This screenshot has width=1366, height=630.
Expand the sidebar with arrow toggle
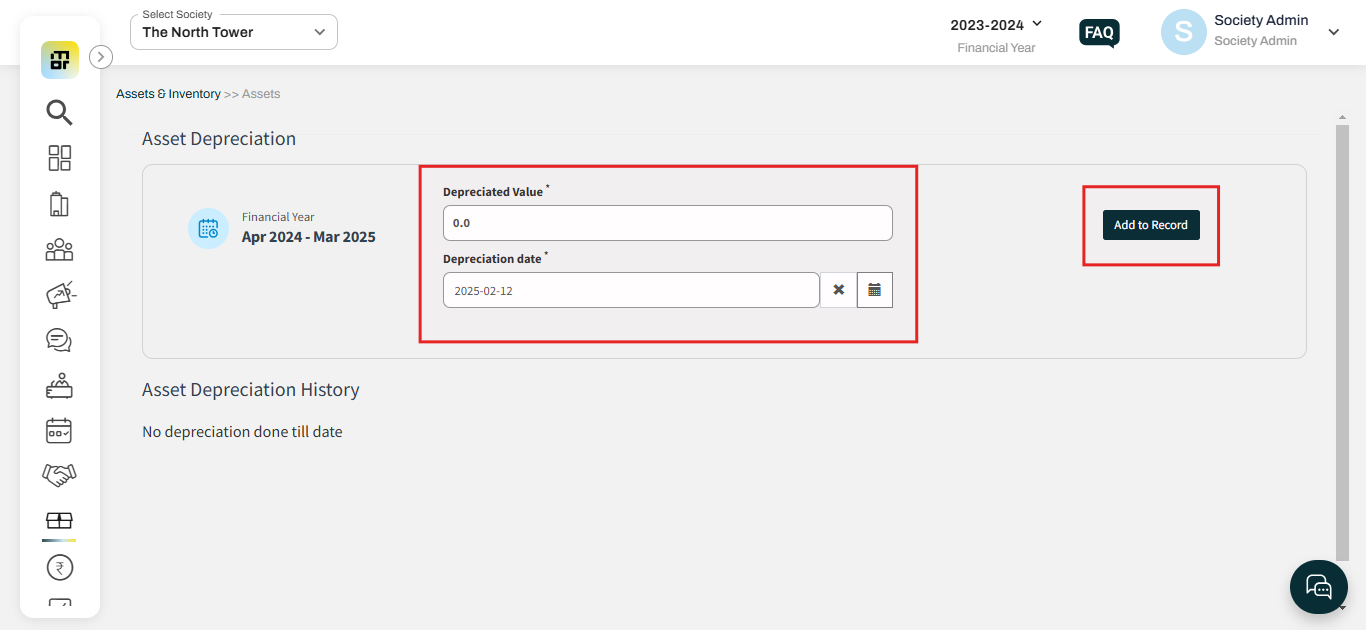(x=101, y=57)
